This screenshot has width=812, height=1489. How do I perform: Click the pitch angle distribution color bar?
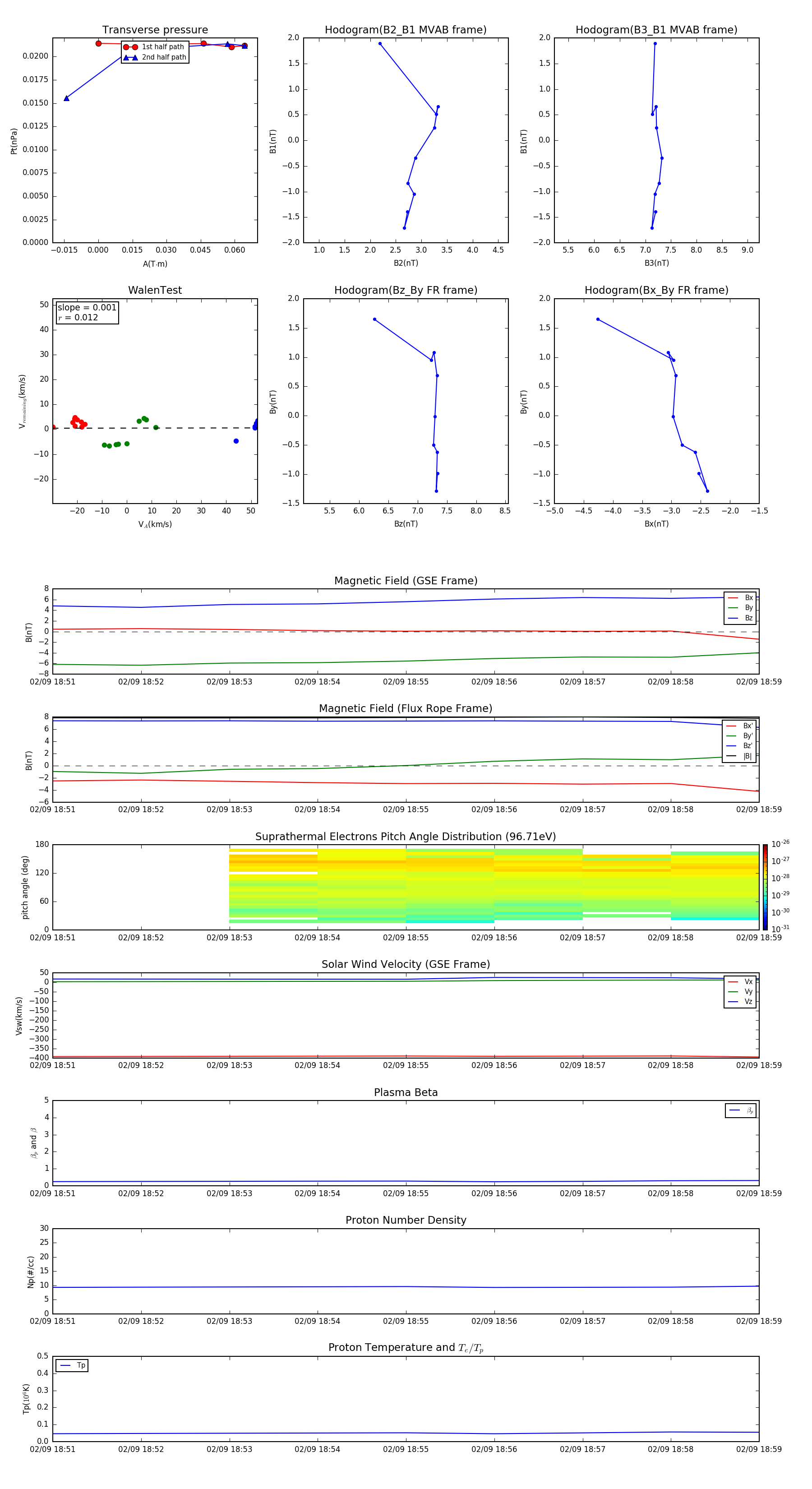coord(765,887)
